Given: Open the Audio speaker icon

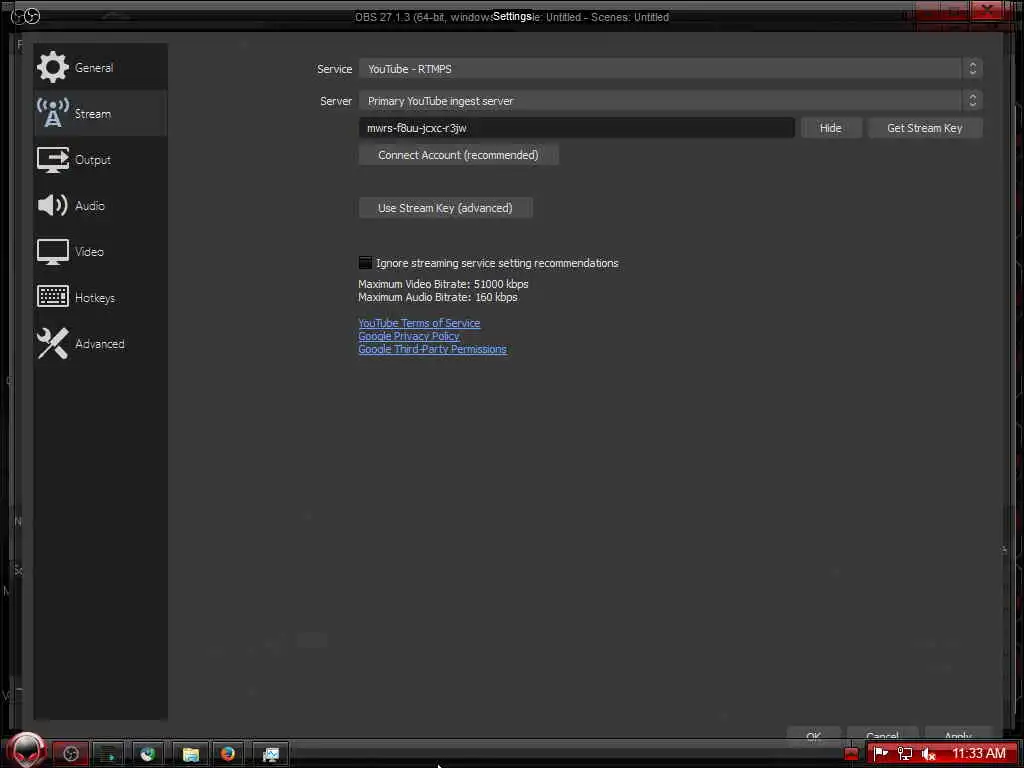Looking at the screenshot, I should (x=52, y=205).
